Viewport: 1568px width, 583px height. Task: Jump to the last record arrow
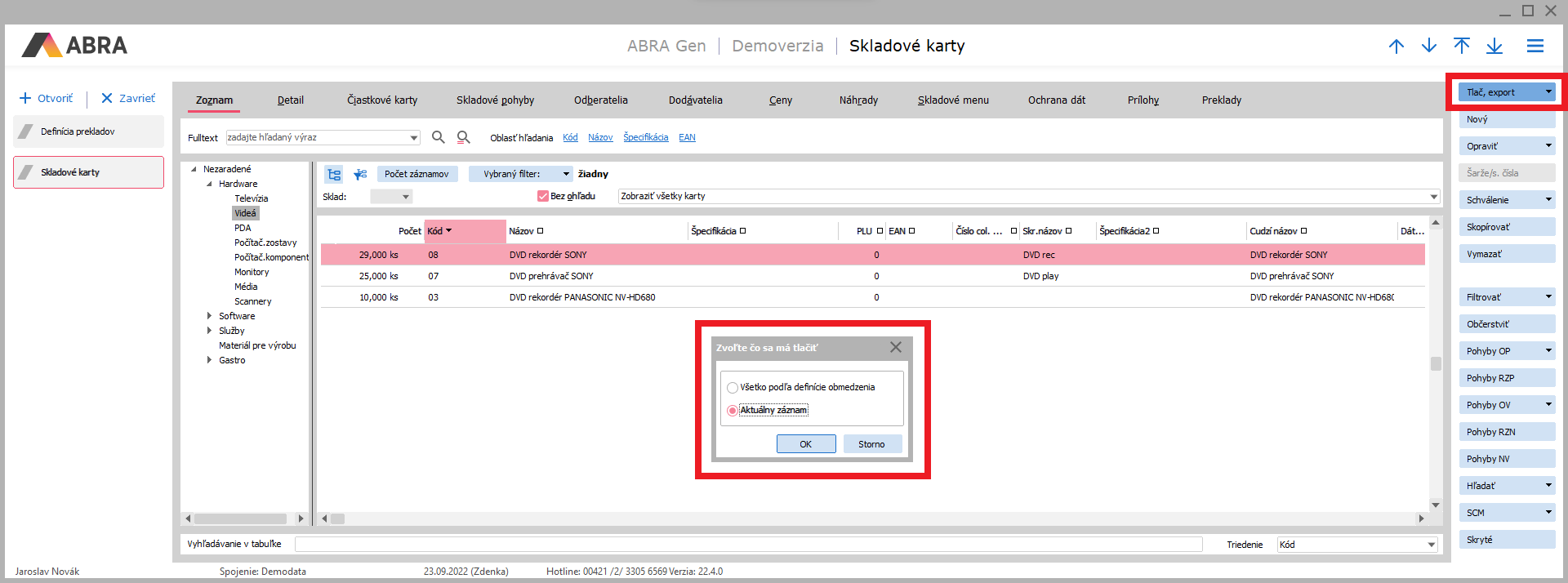point(1494,47)
